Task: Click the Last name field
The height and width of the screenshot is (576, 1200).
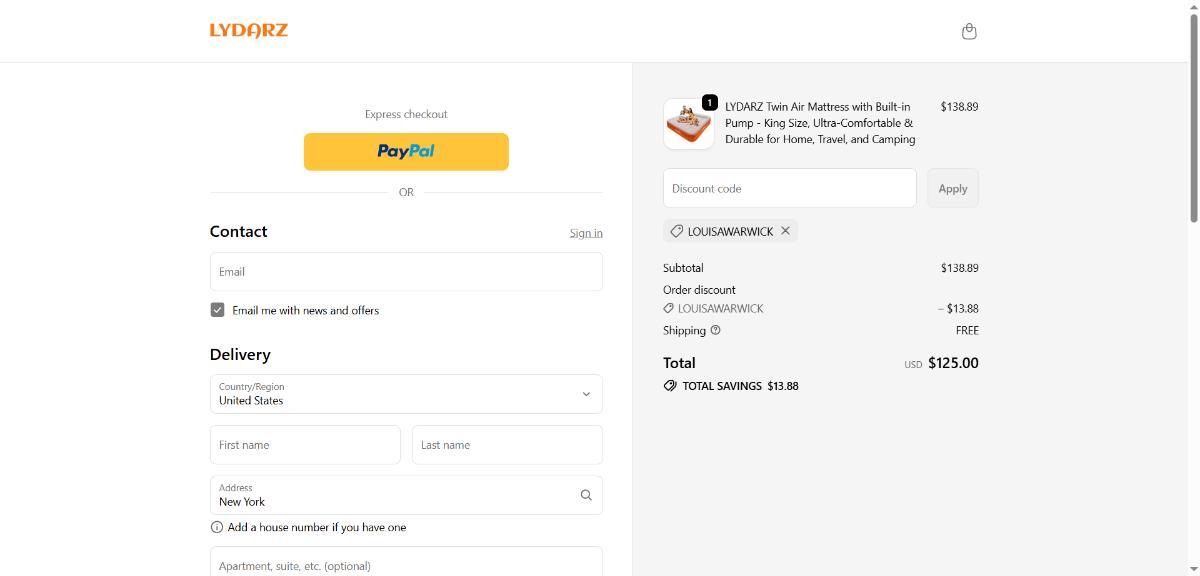Action: pyautogui.click(x=507, y=445)
